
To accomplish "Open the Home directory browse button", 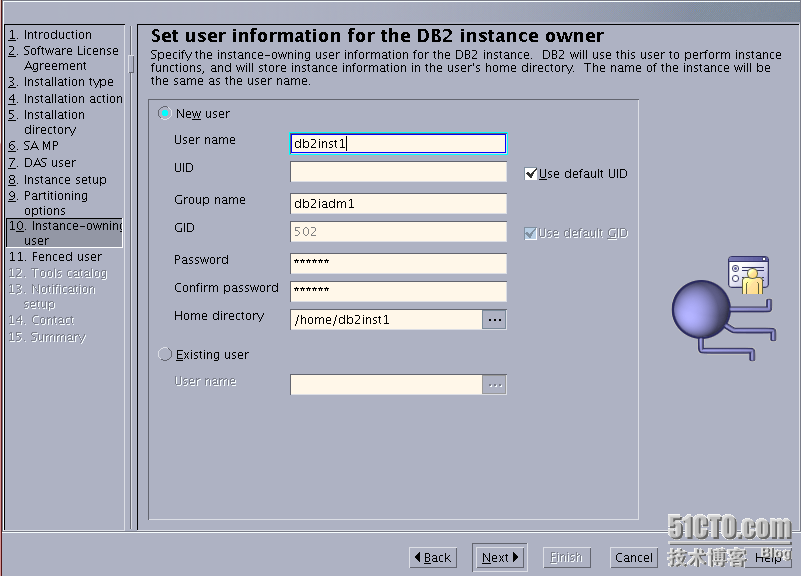I will [494, 320].
